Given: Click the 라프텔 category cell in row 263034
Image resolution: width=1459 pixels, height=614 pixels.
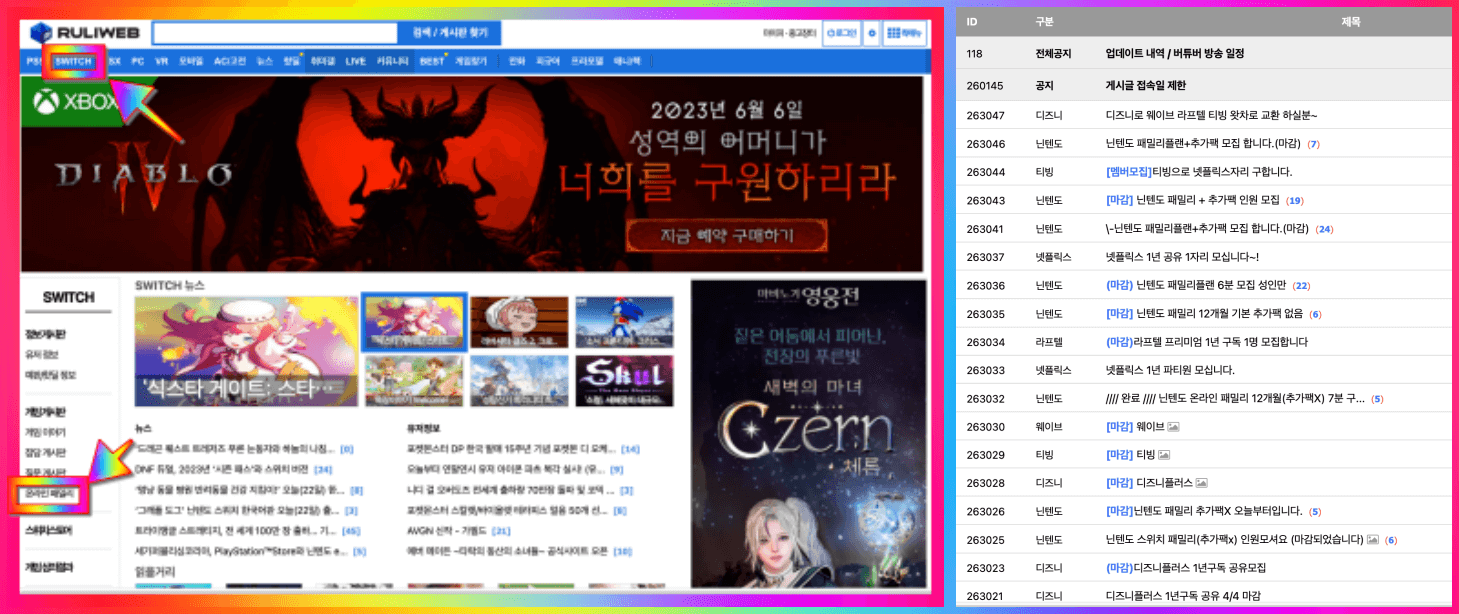Looking at the screenshot, I should point(1049,342).
